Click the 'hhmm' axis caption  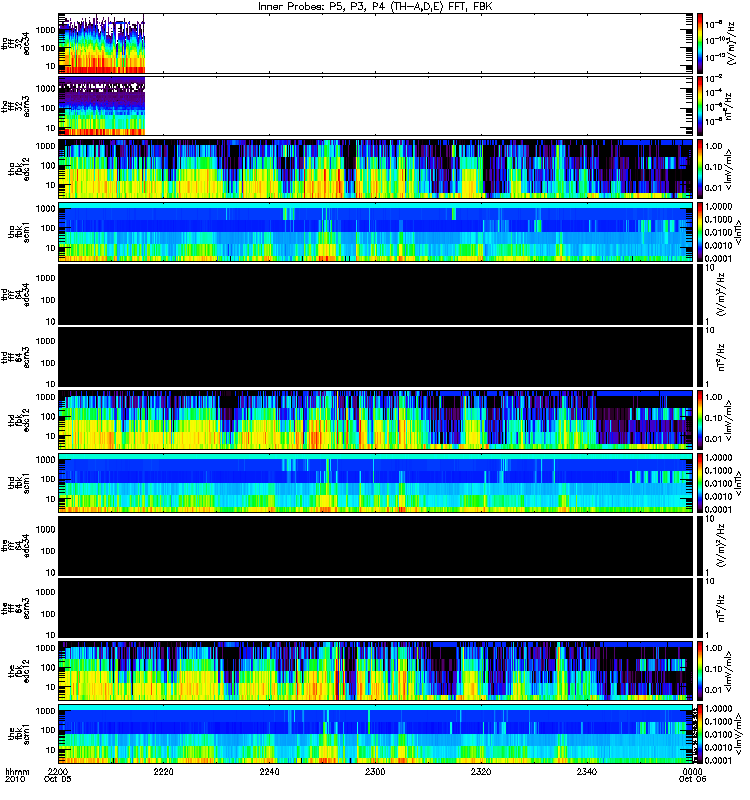click(17, 771)
